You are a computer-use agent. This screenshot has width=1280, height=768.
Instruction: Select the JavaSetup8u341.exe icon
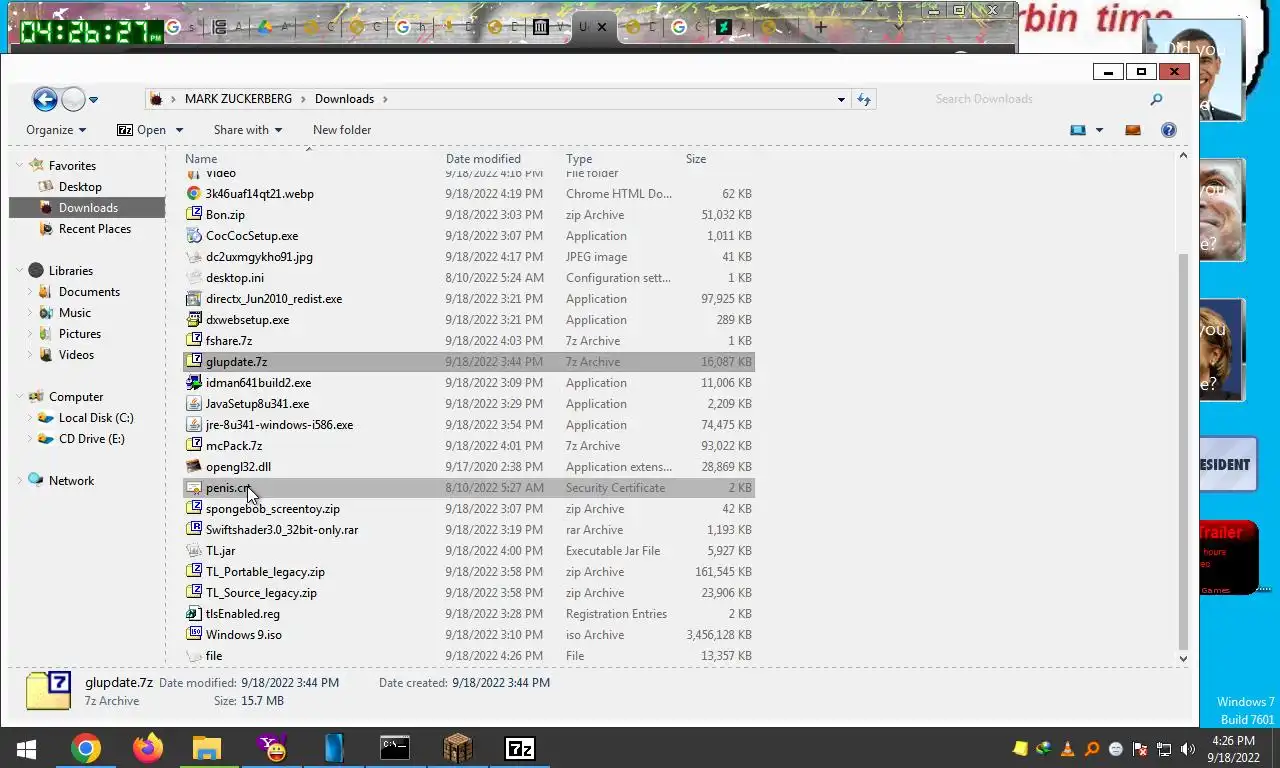pyautogui.click(x=195, y=404)
